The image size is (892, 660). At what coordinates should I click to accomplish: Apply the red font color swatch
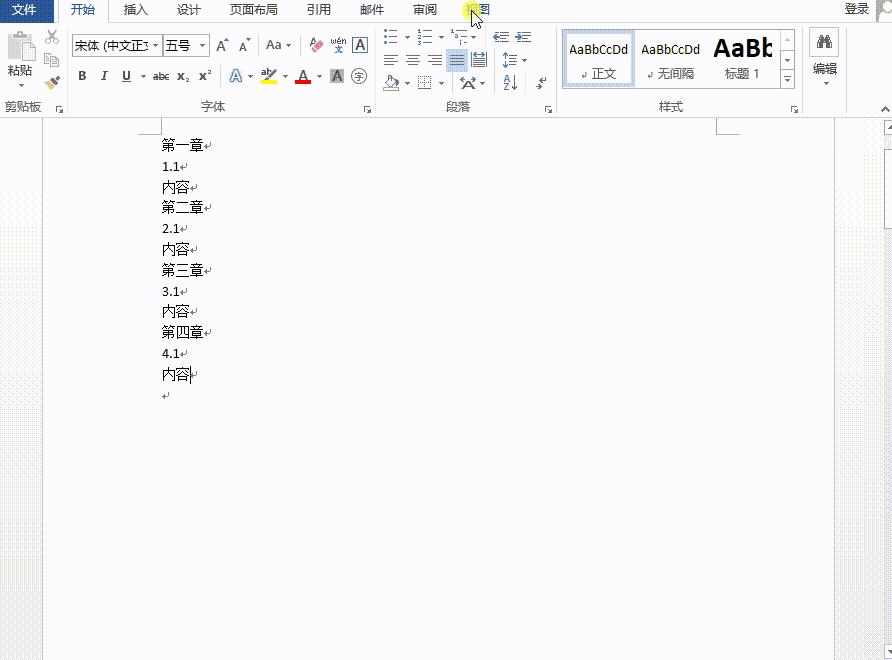pyautogui.click(x=303, y=76)
